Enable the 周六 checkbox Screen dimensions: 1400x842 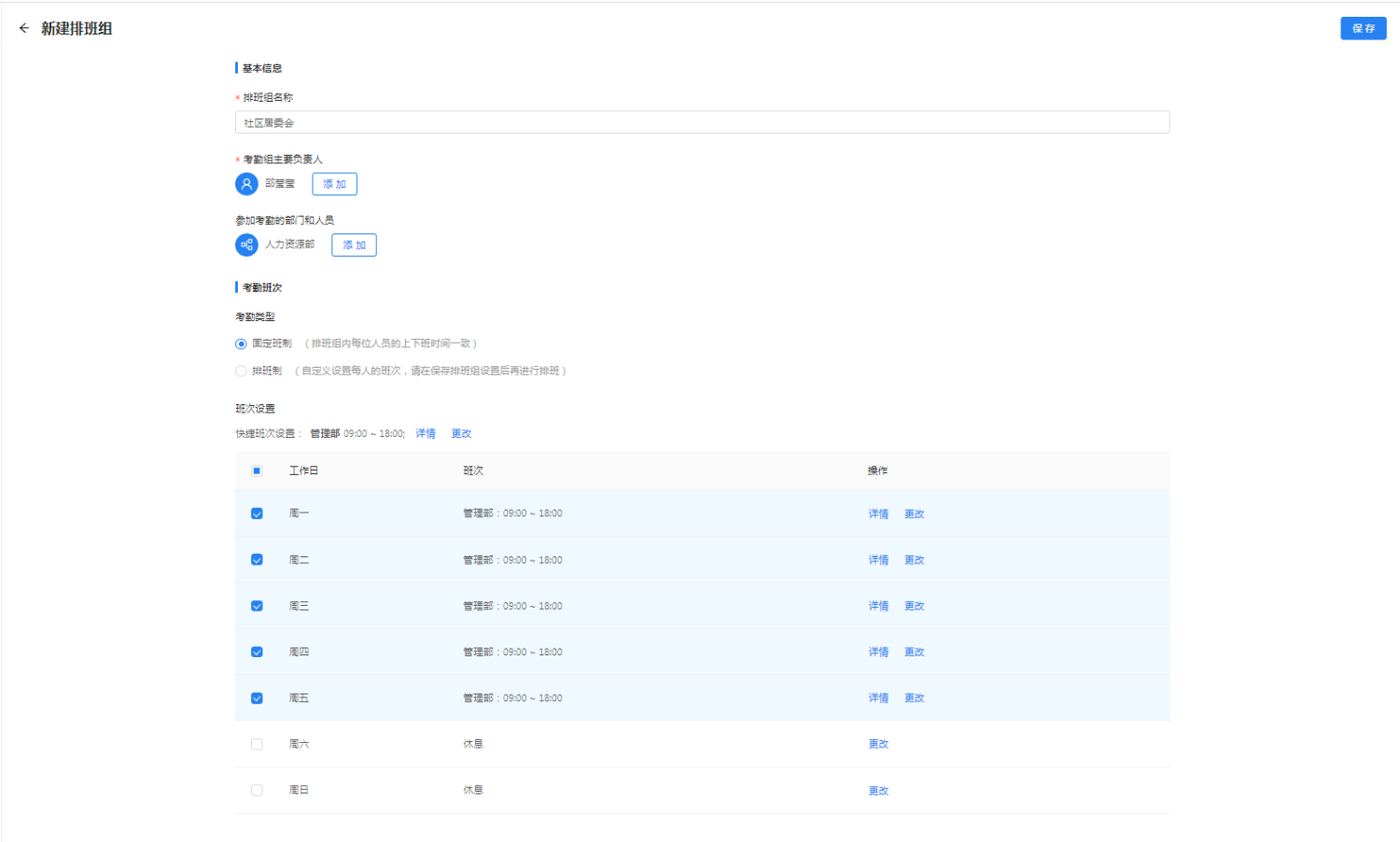pyautogui.click(x=257, y=744)
